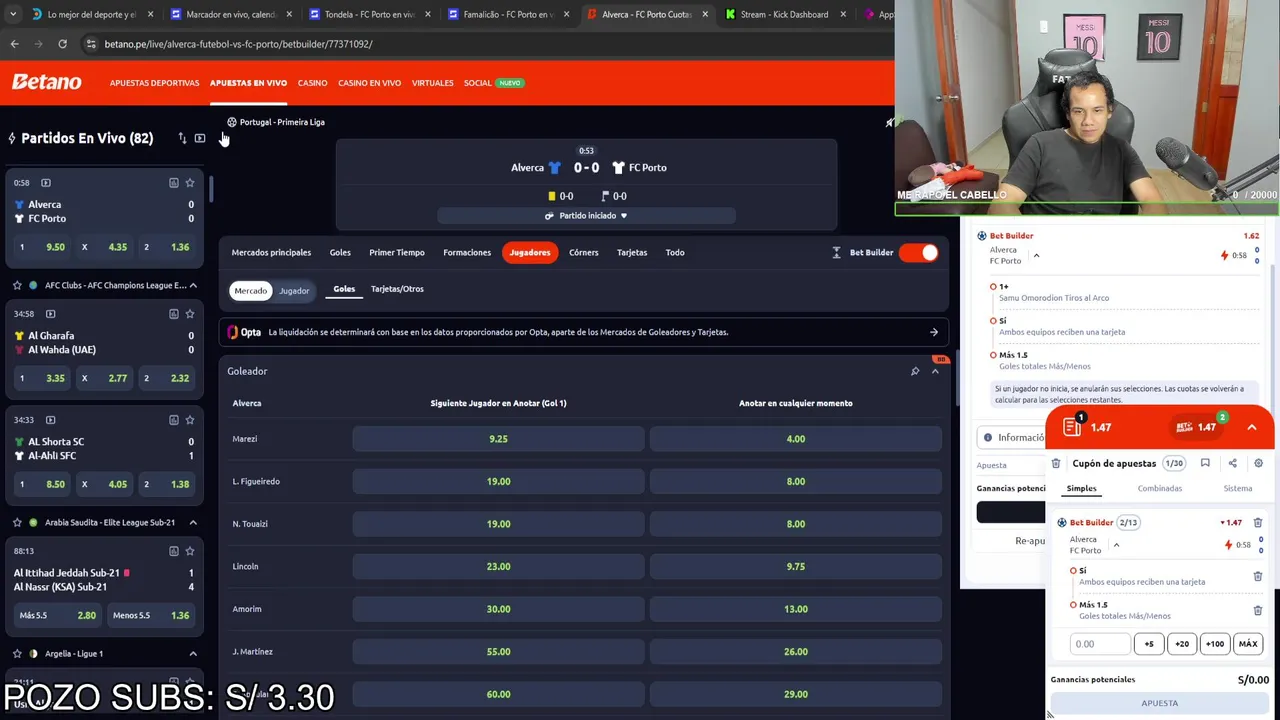
Task: Collapse the Goleador market section
Action: [935, 371]
